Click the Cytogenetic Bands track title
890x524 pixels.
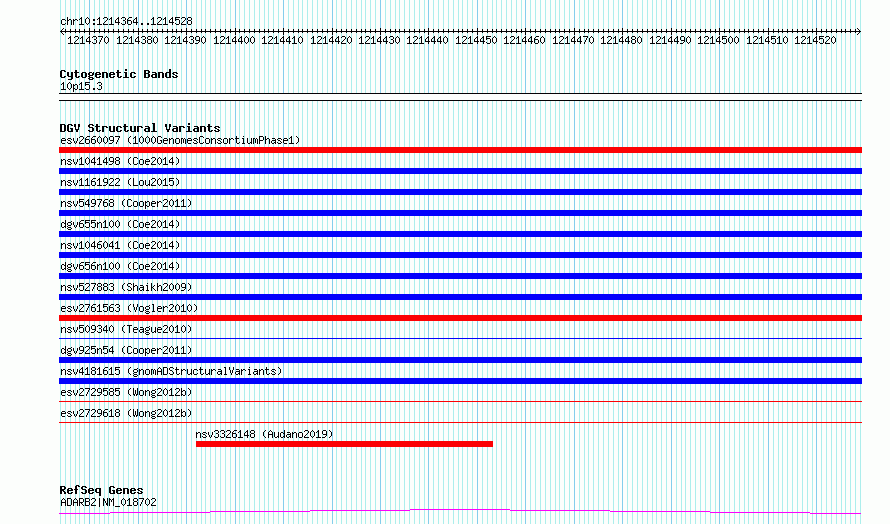119,74
